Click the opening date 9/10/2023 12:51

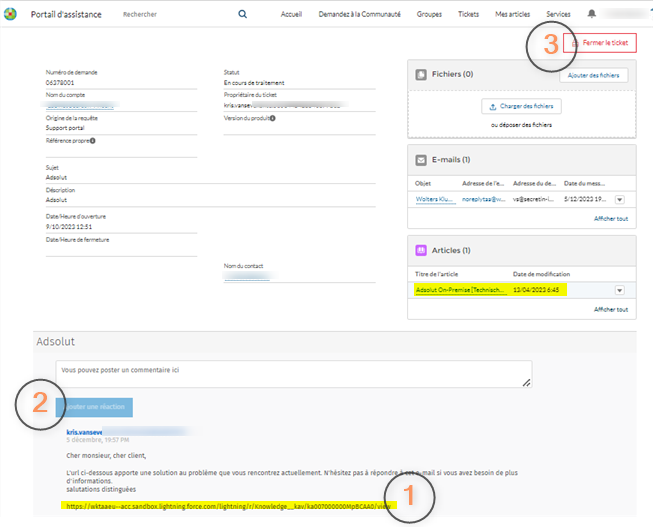coord(69,227)
